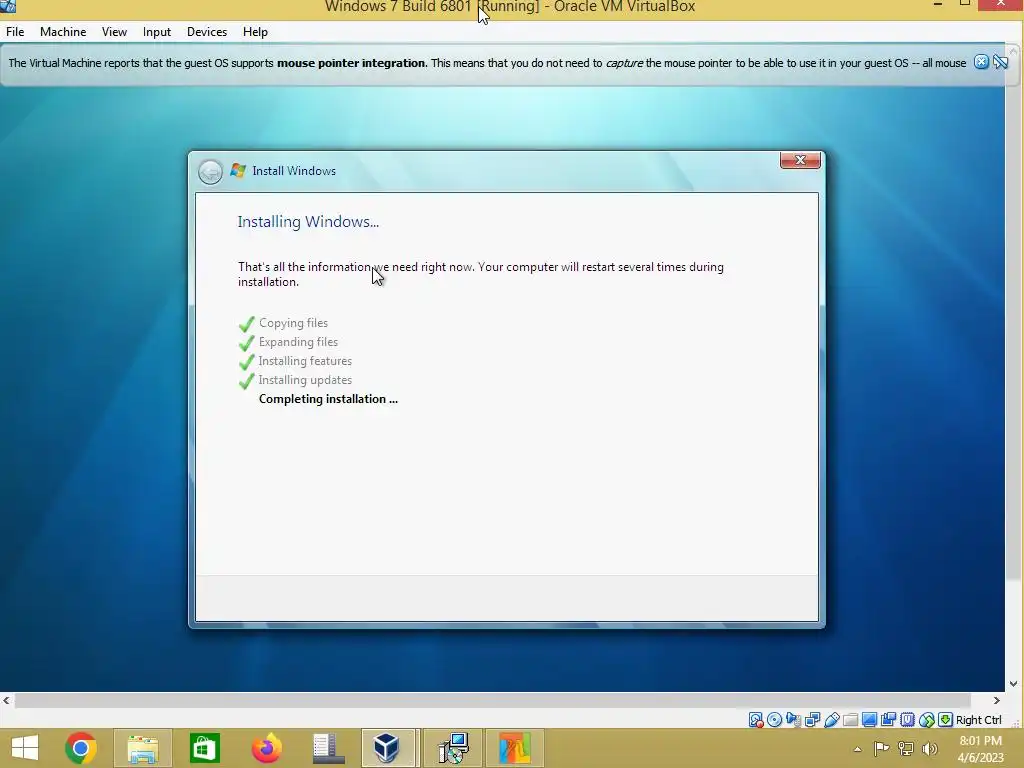Click the horizontal scrollbar right arrow
This screenshot has height=768, width=1024.
pos(997,700)
